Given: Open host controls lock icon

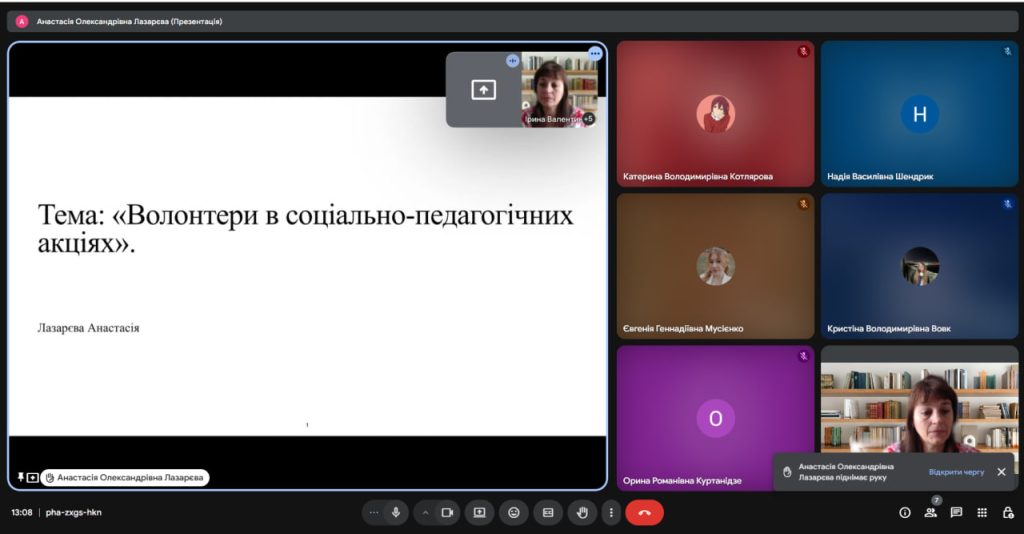Looking at the screenshot, I should click(x=1008, y=512).
